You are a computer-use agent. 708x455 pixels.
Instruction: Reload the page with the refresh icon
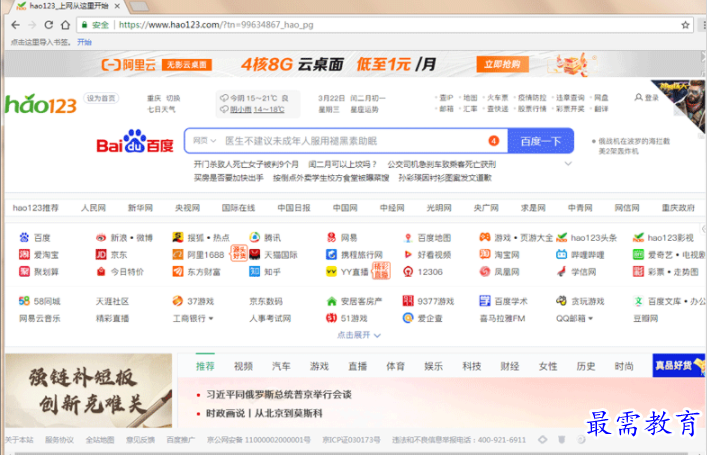coord(49,25)
